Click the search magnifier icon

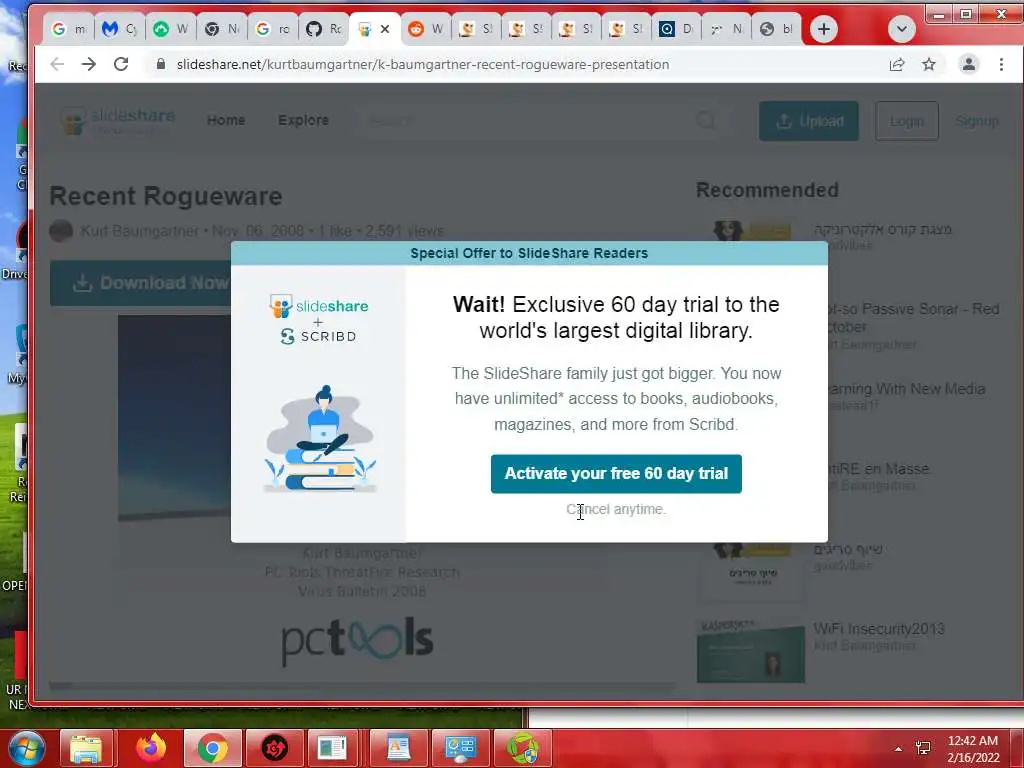pos(705,120)
